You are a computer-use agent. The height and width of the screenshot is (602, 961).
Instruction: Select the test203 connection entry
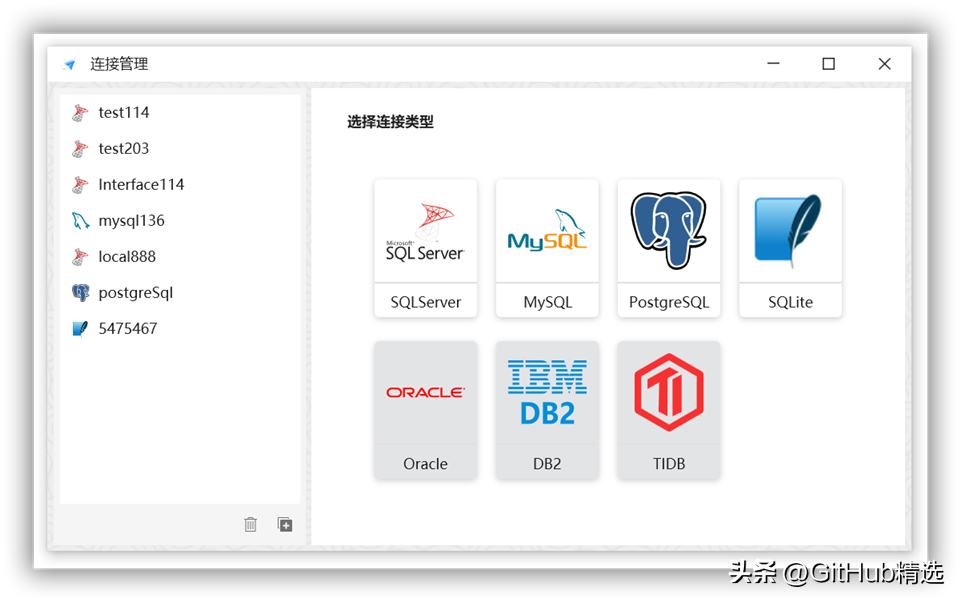pyautogui.click(x=180, y=148)
